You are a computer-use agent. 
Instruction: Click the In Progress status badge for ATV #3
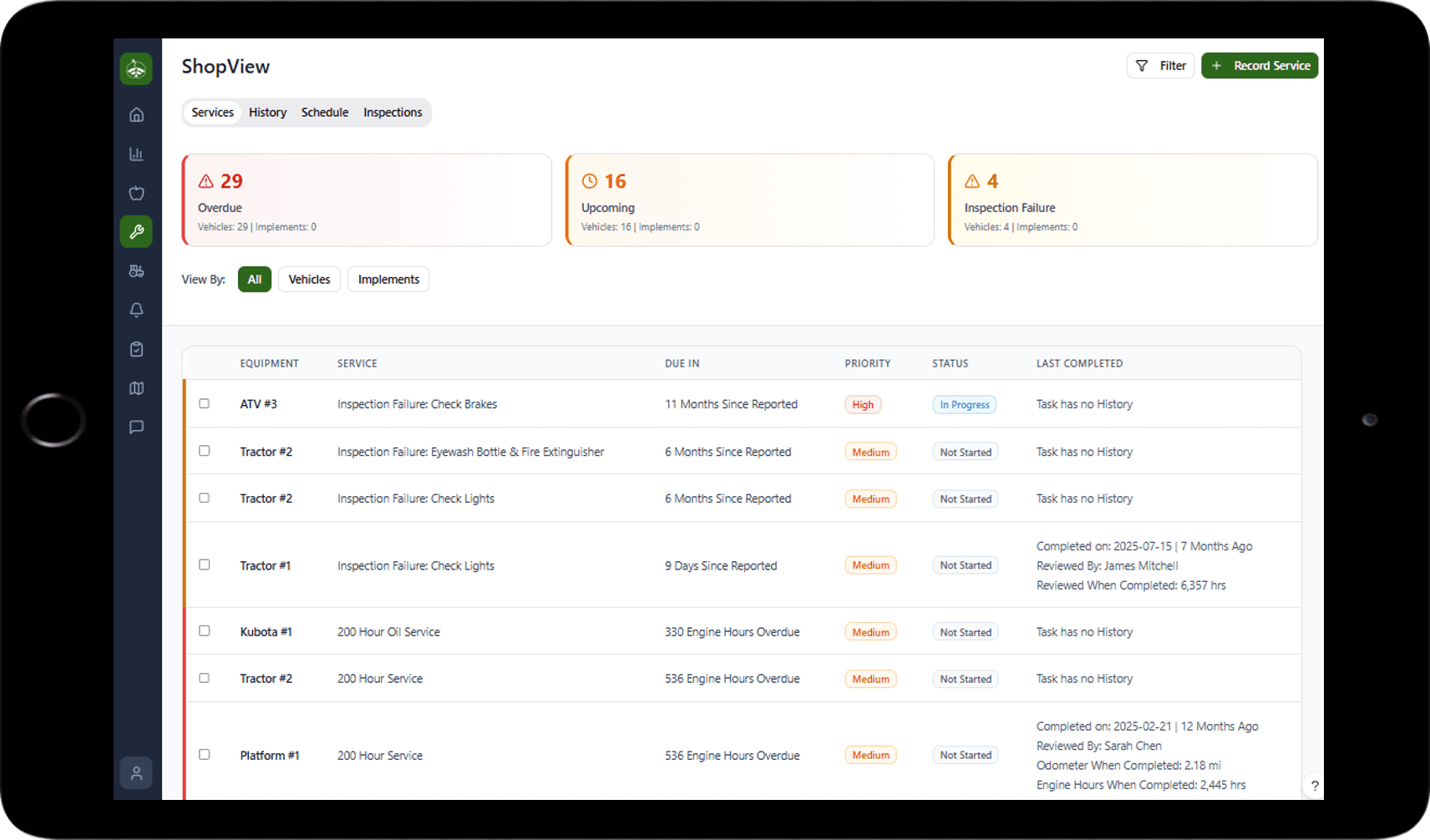coord(964,404)
